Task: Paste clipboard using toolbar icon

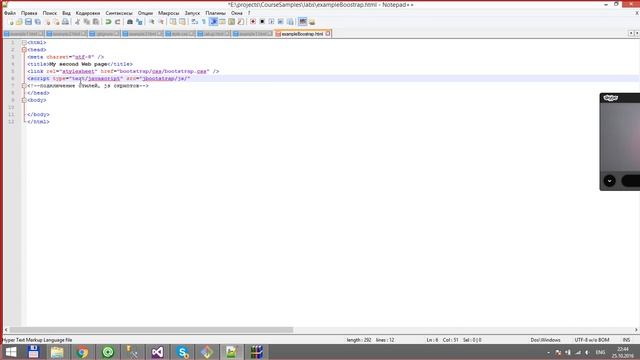Action: coord(96,22)
